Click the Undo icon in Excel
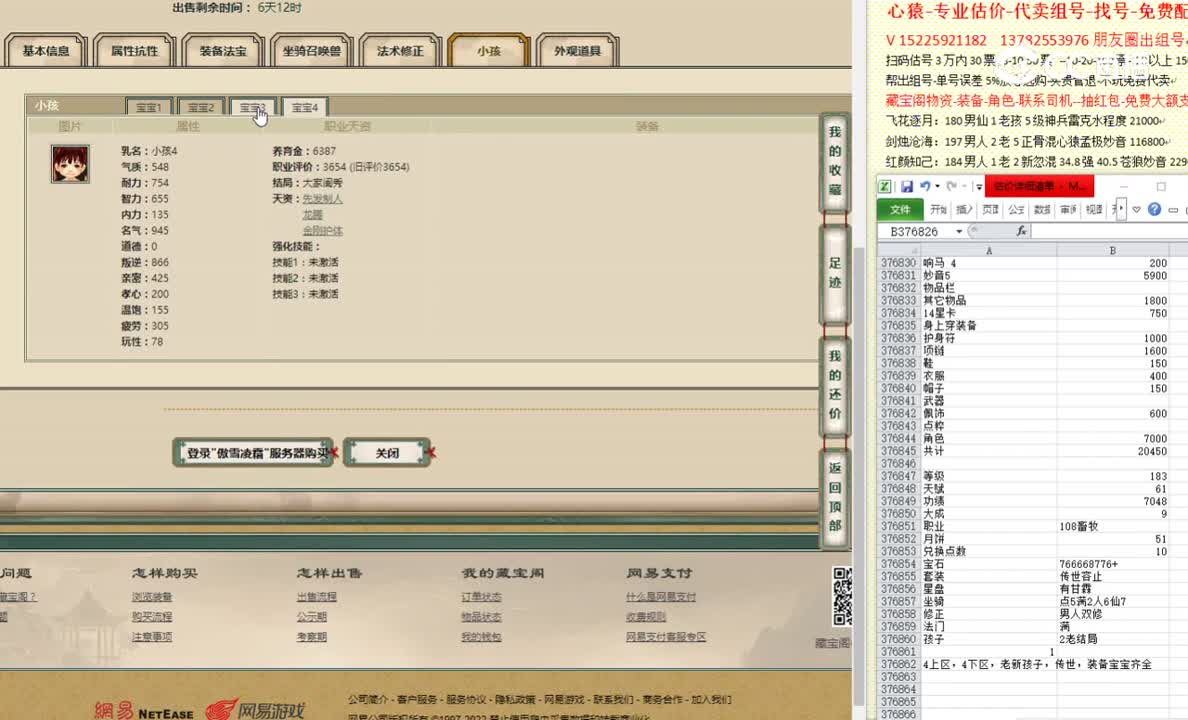The width and height of the screenshot is (1188, 720). click(926, 185)
